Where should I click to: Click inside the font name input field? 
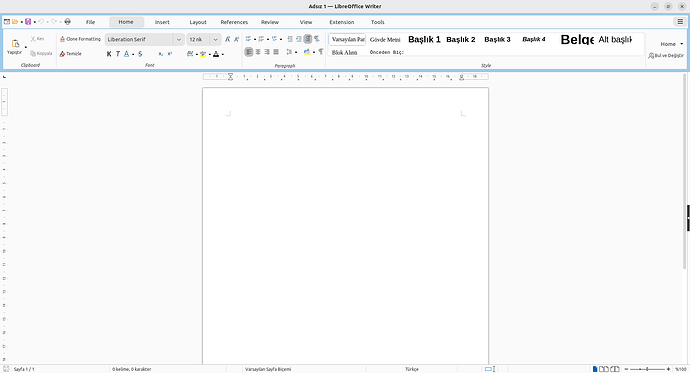(x=139, y=39)
